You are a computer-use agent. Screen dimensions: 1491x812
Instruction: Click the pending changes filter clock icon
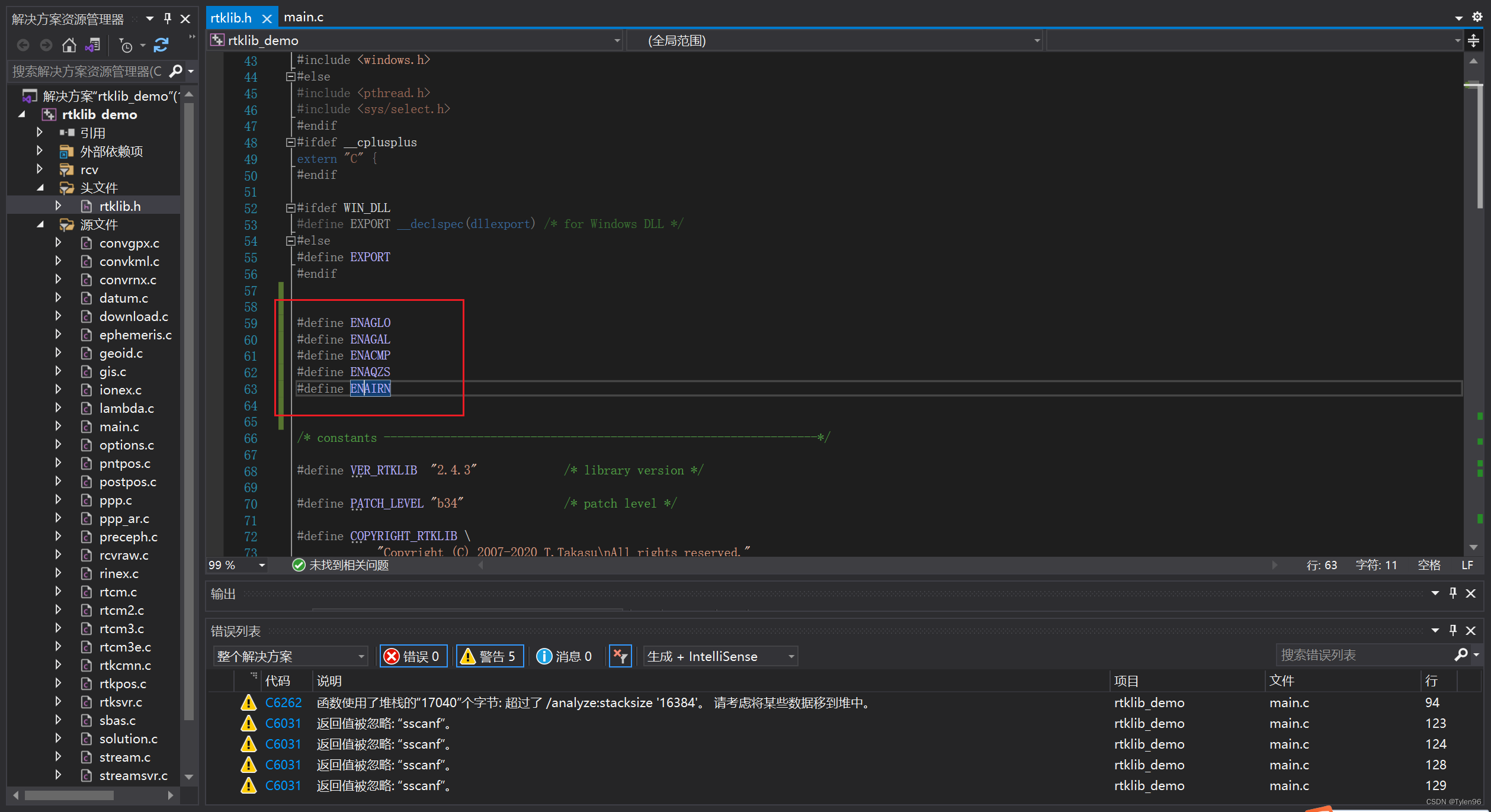pyautogui.click(x=126, y=45)
